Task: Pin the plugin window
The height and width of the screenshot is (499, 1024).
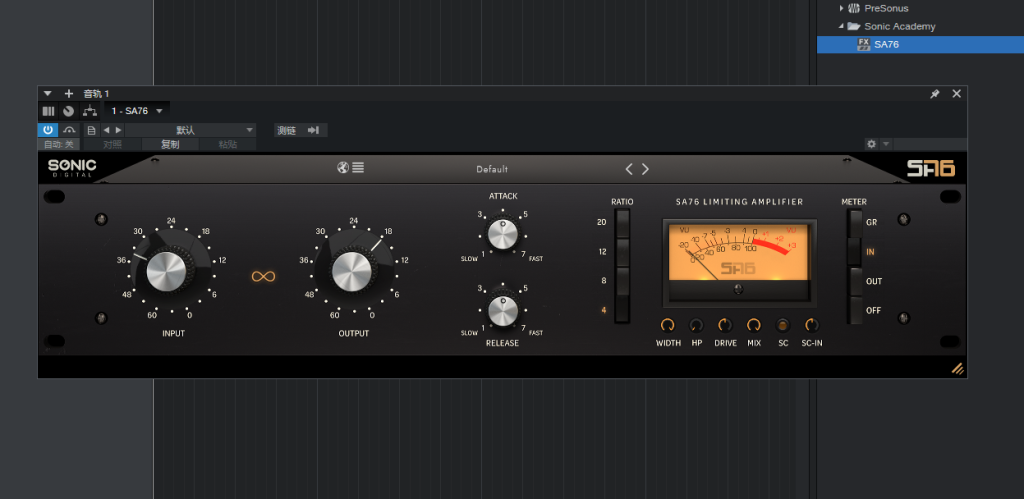Action: 935,94
